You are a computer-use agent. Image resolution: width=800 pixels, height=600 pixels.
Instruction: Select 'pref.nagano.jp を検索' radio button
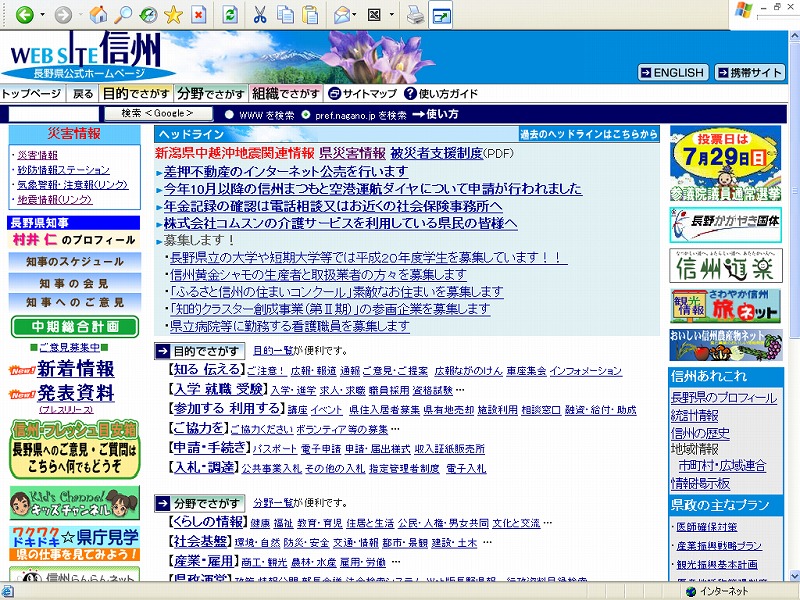306,115
